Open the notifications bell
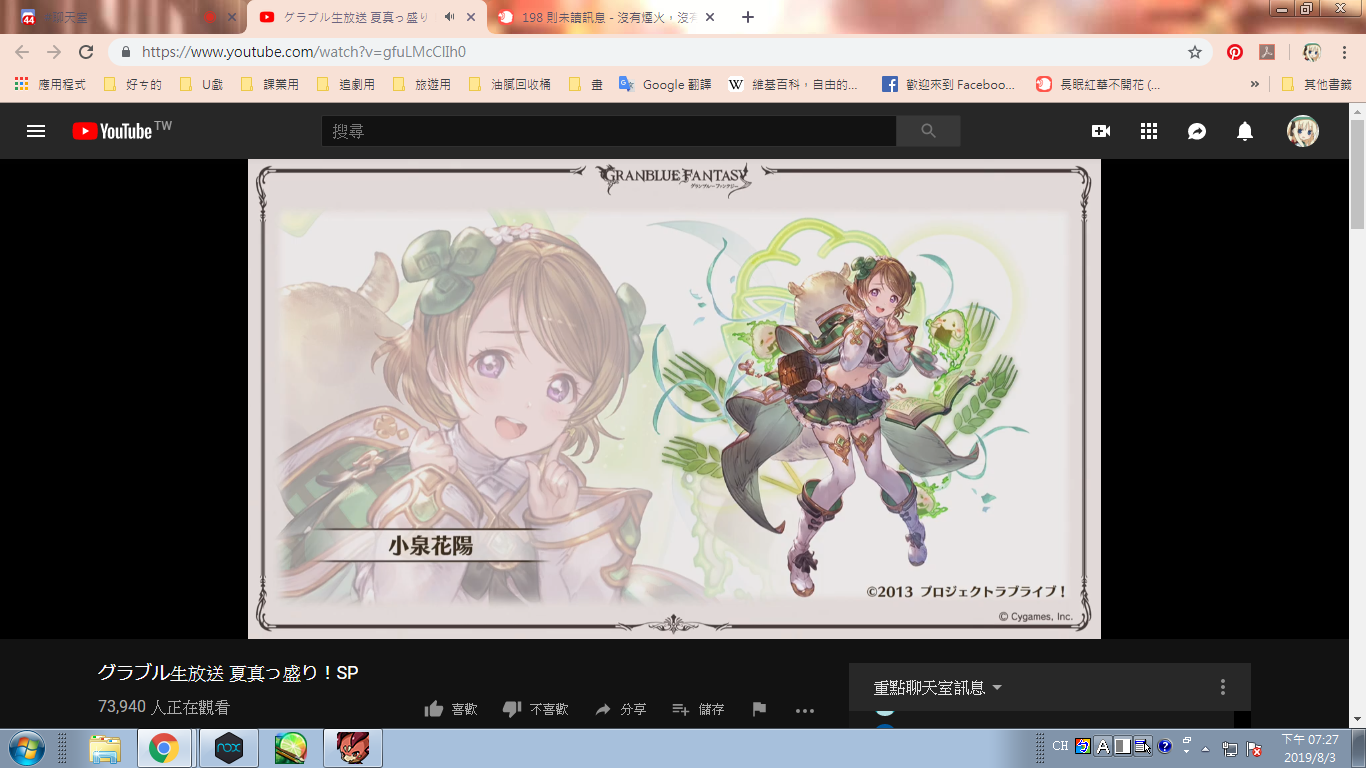 (1245, 131)
